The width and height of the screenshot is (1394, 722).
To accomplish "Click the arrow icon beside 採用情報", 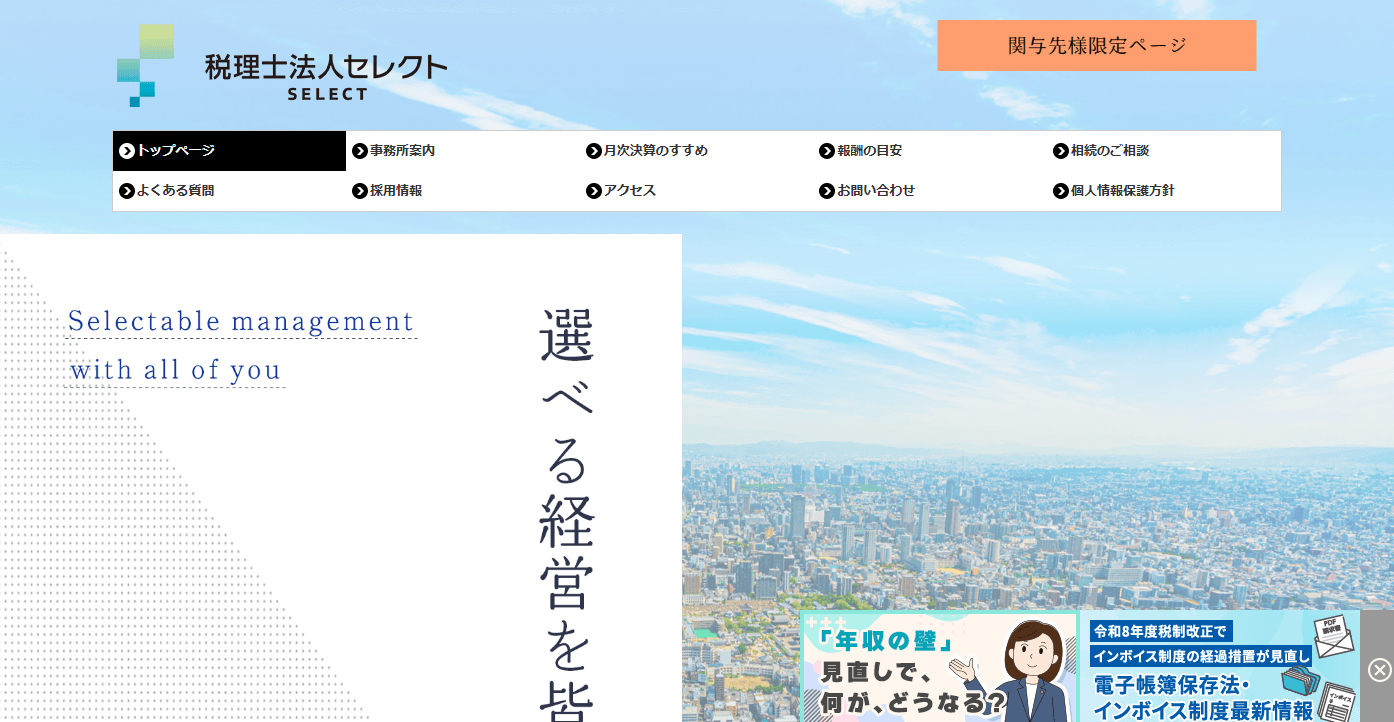I will pyautogui.click(x=360, y=191).
